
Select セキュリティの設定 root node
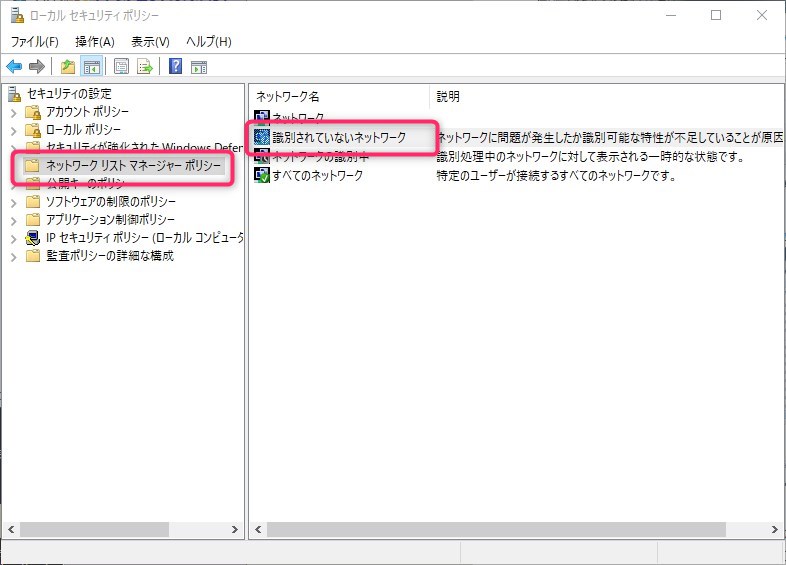pyautogui.click(x=69, y=94)
